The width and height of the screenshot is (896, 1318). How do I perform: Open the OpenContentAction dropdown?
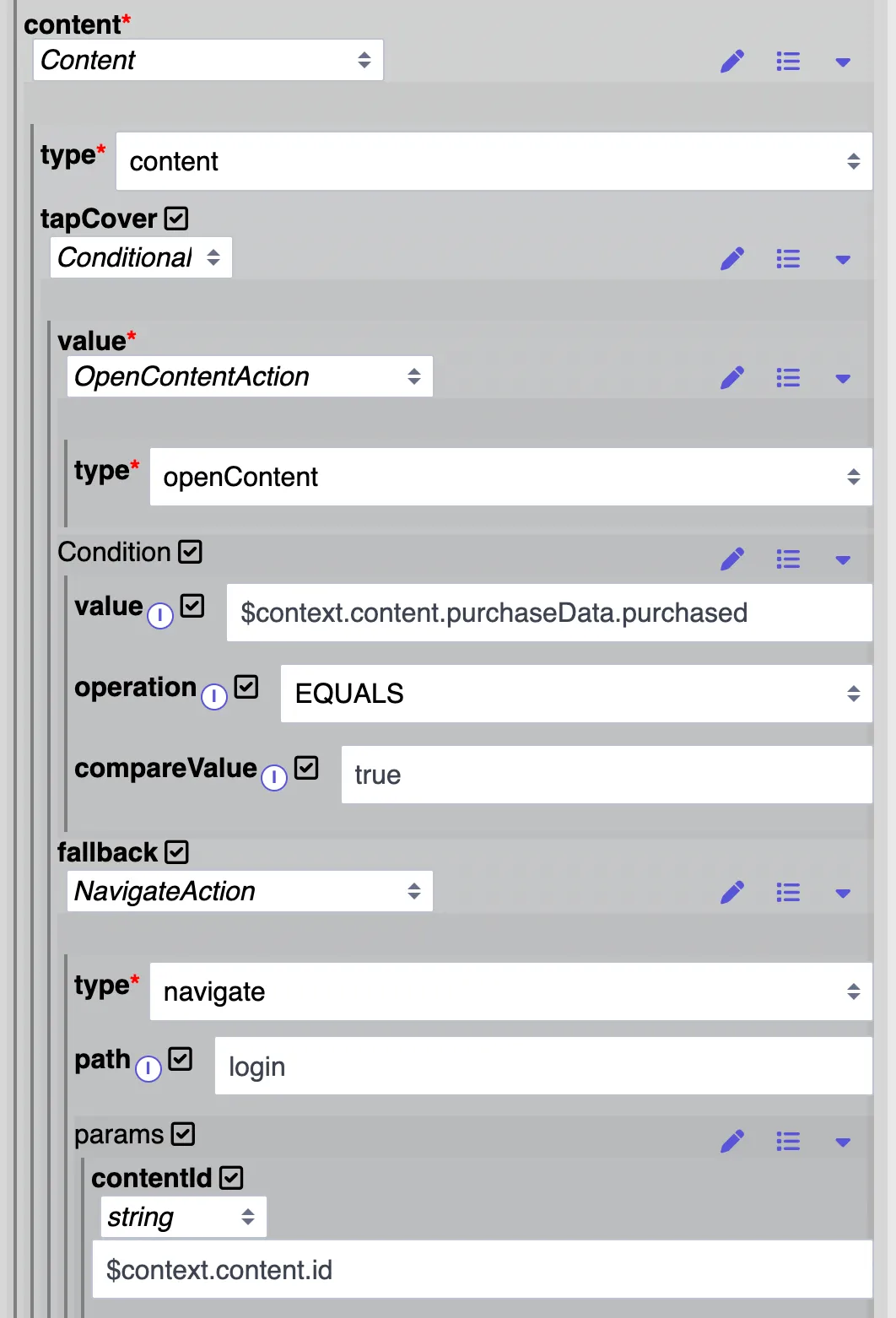250,376
